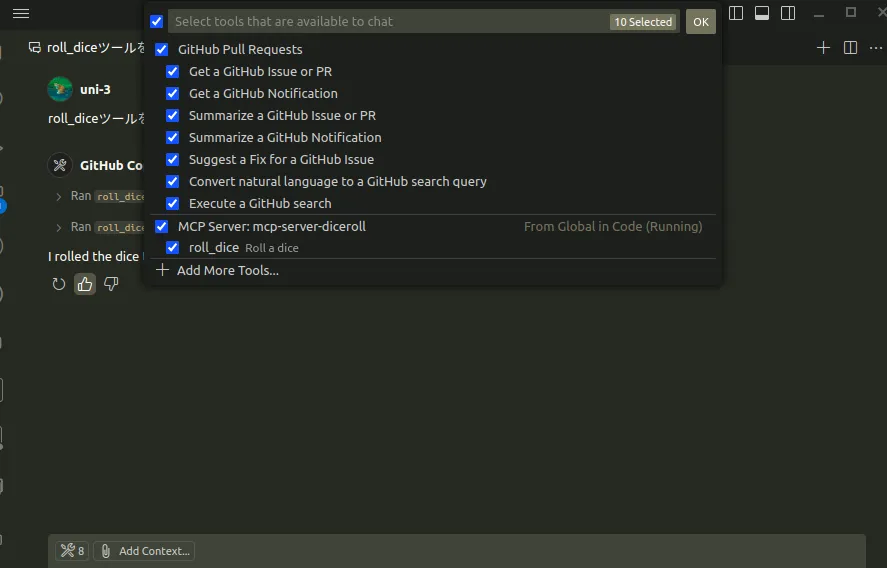The height and width of the screenshot is (568, 887).
Task: Open tool selection via the tools icon showing 8
Action: coord(72,550)
